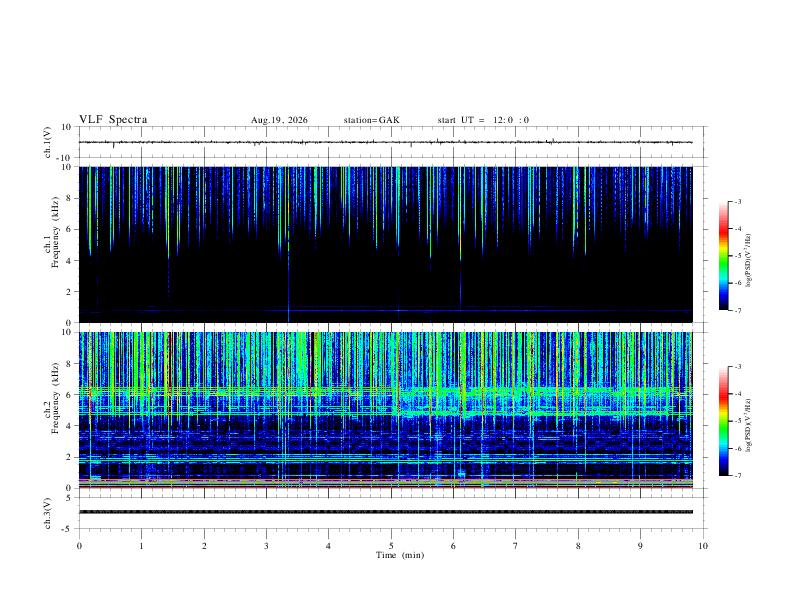The image size is (792, 612).
Task: Click the VLF Spectra title text
Action: [113, 120]
